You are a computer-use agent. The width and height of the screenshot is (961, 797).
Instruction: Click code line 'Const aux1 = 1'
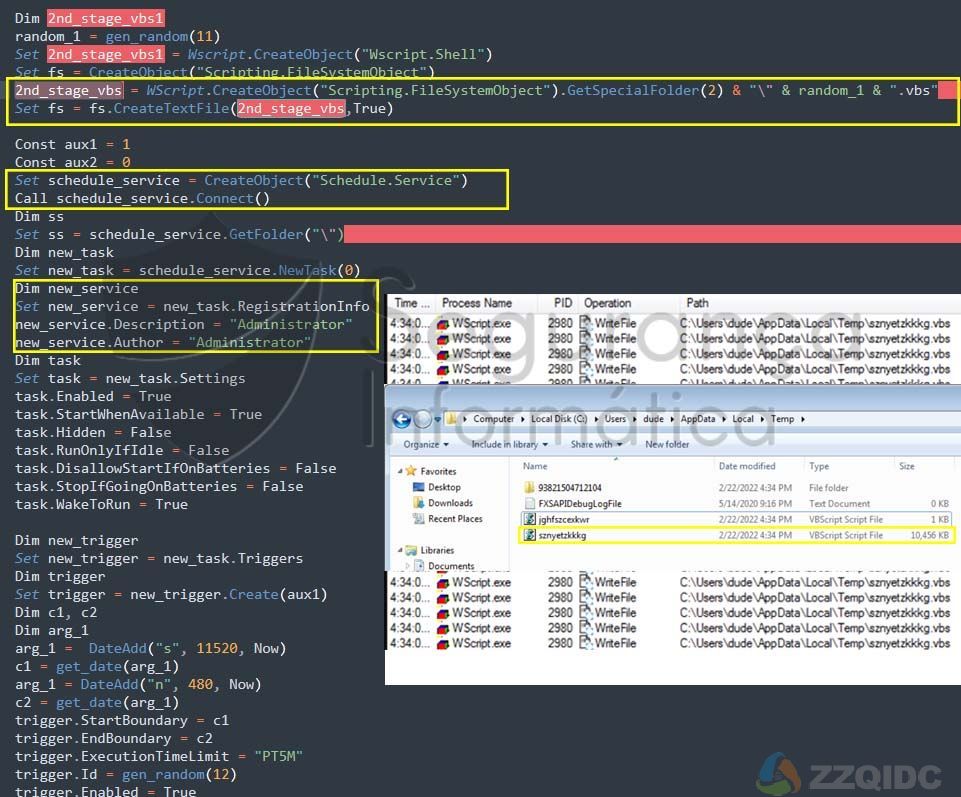tap(72, 145)
